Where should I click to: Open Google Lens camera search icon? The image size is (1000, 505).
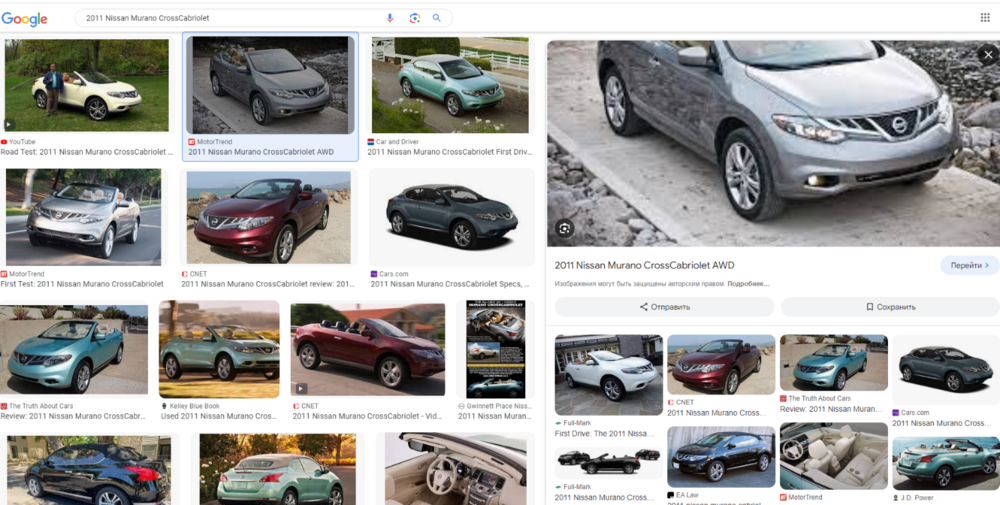[415, 18]
